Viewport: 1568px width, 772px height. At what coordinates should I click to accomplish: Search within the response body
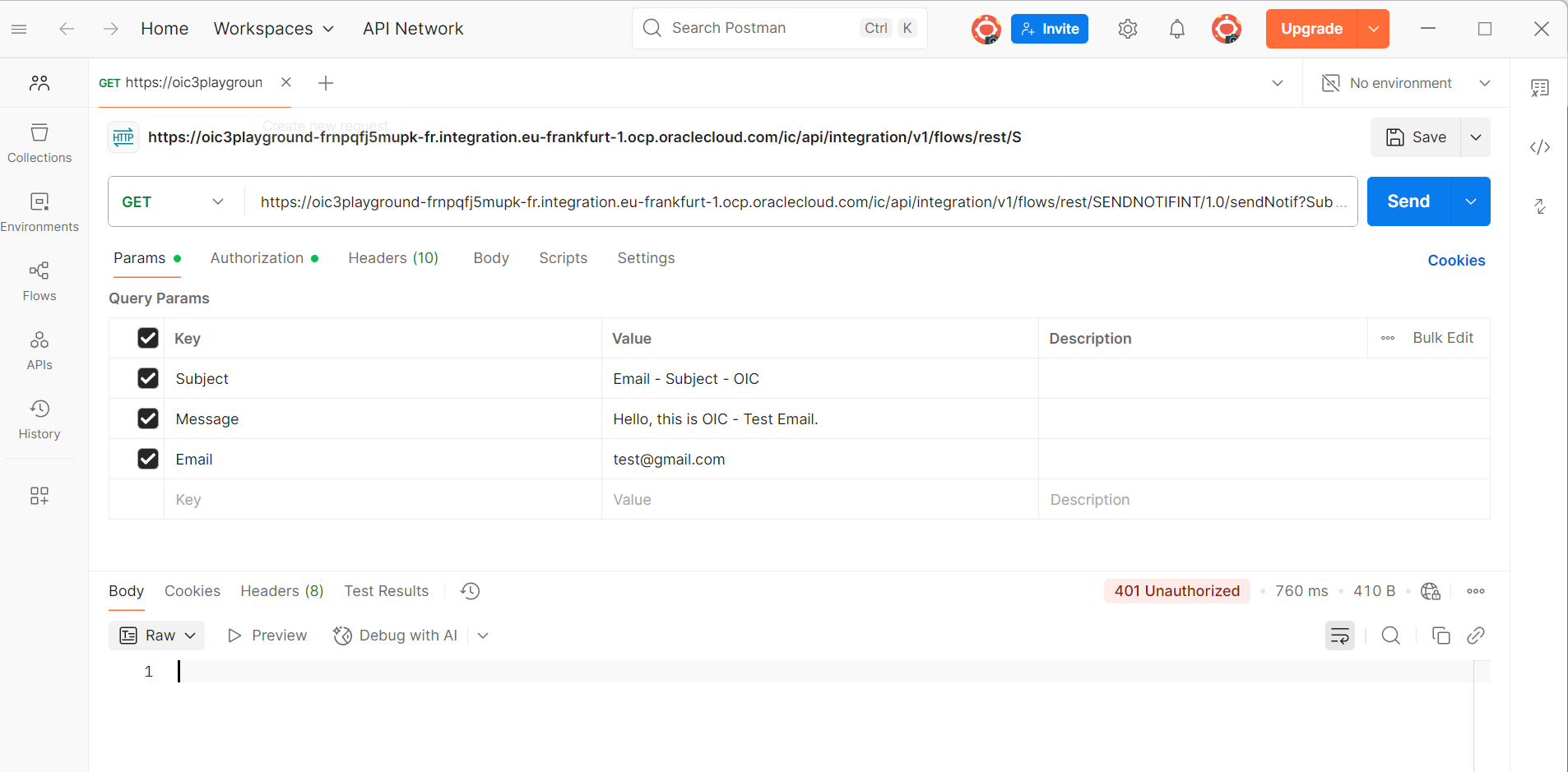[x=1391, y=636]
